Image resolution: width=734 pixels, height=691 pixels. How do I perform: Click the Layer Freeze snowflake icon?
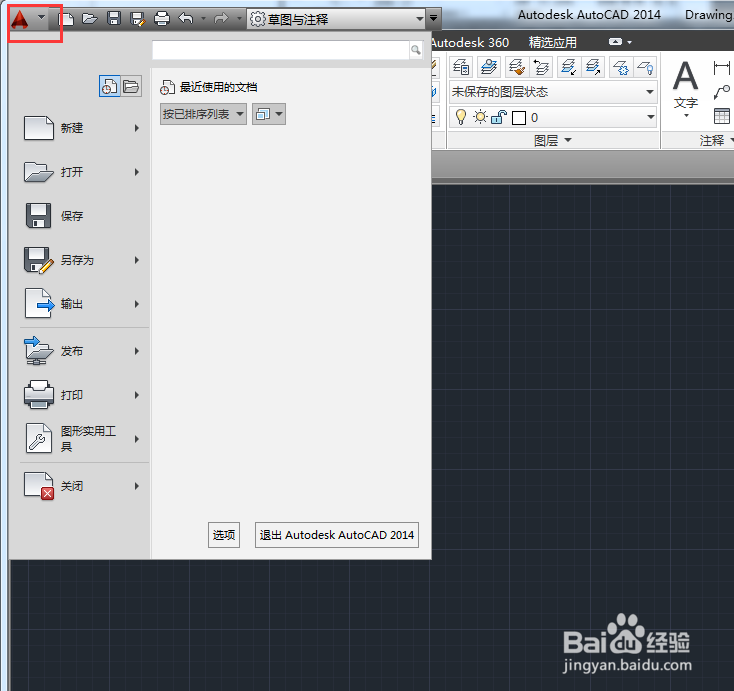point(621,67)
